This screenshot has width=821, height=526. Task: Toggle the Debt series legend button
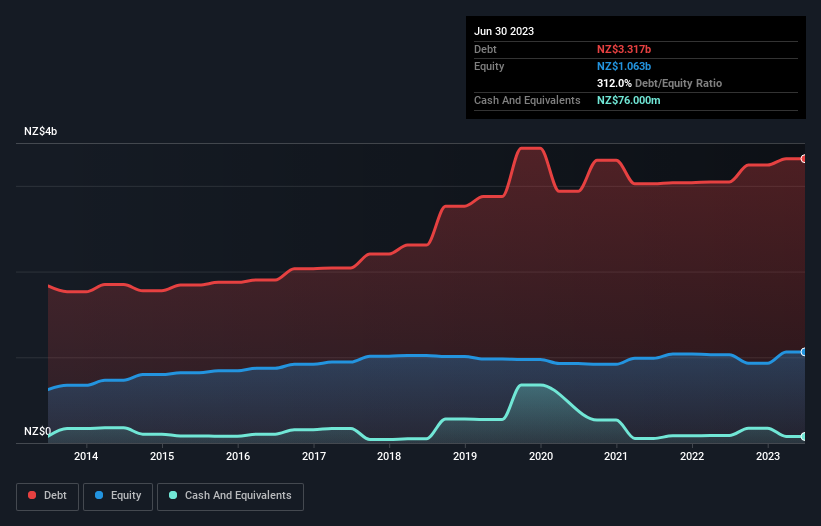pos(48,496)
